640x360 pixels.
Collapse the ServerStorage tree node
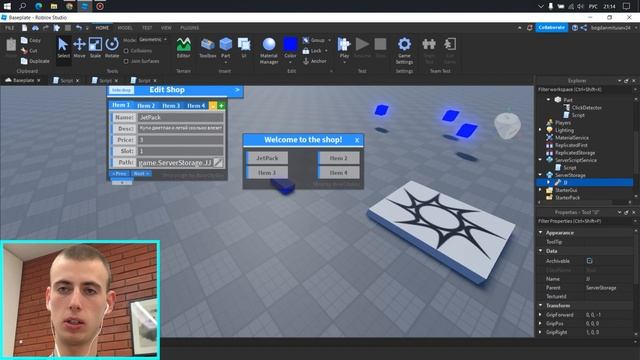coord(540,175)
